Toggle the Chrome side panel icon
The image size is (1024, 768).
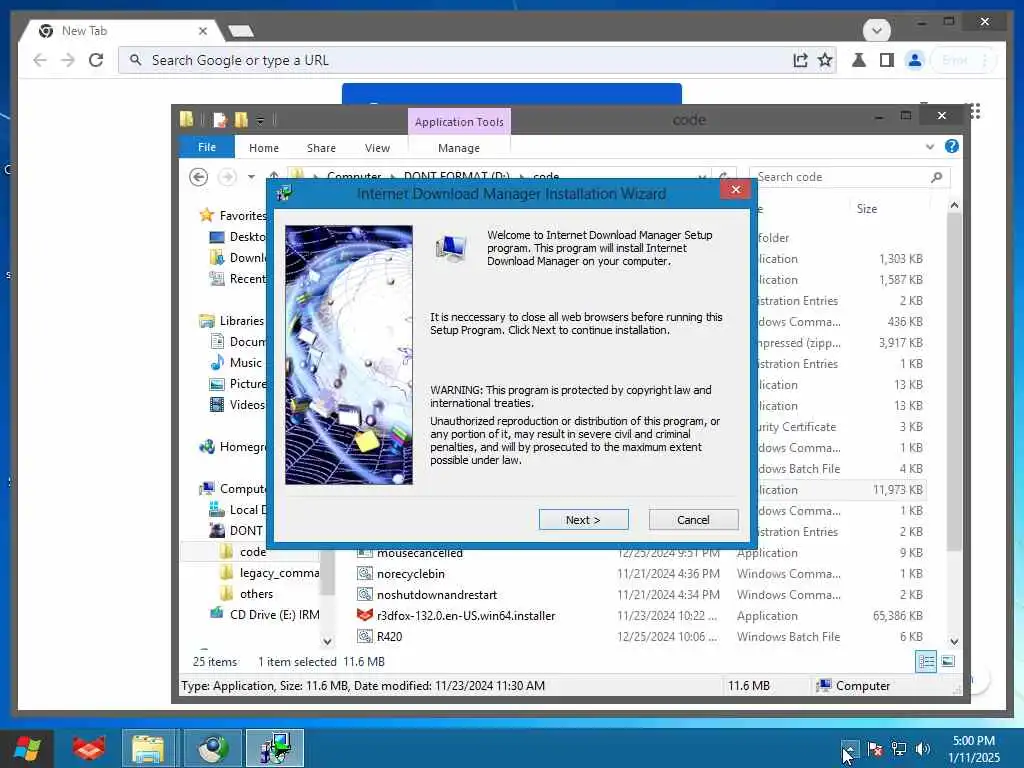(886, 60)
